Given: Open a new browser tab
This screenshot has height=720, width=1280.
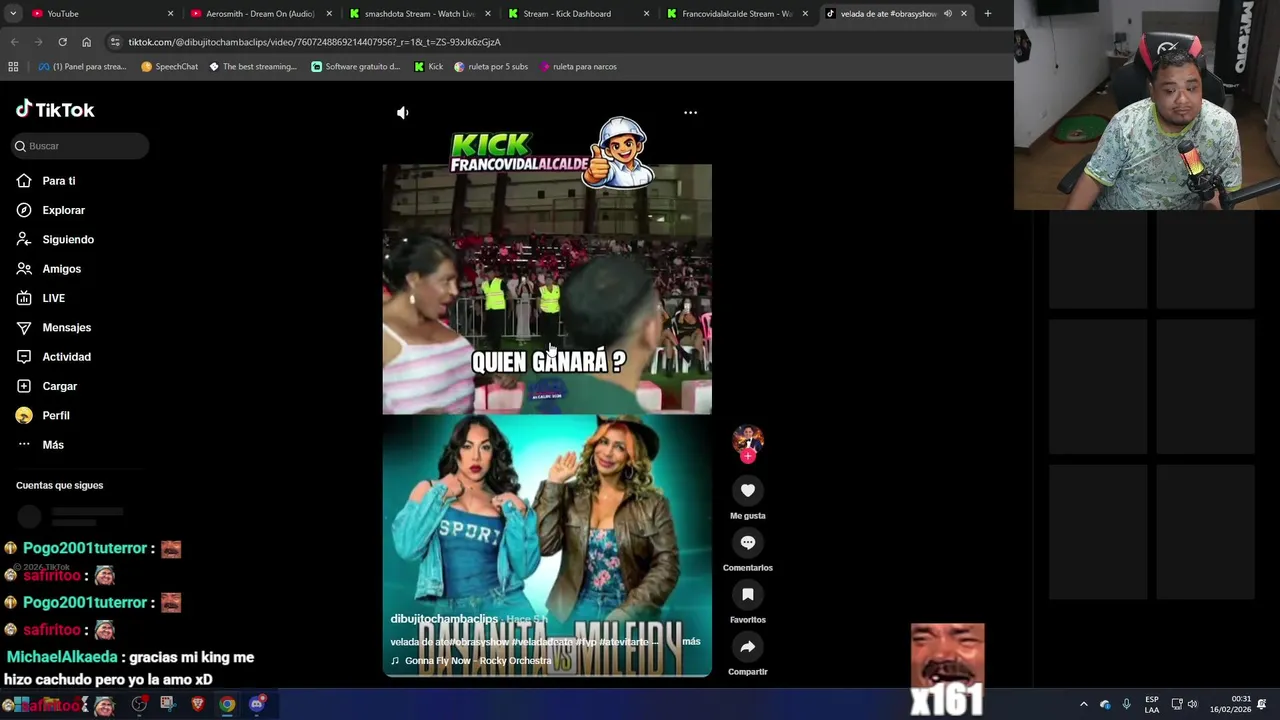Looking at the screenshot, I should [987, 14].
